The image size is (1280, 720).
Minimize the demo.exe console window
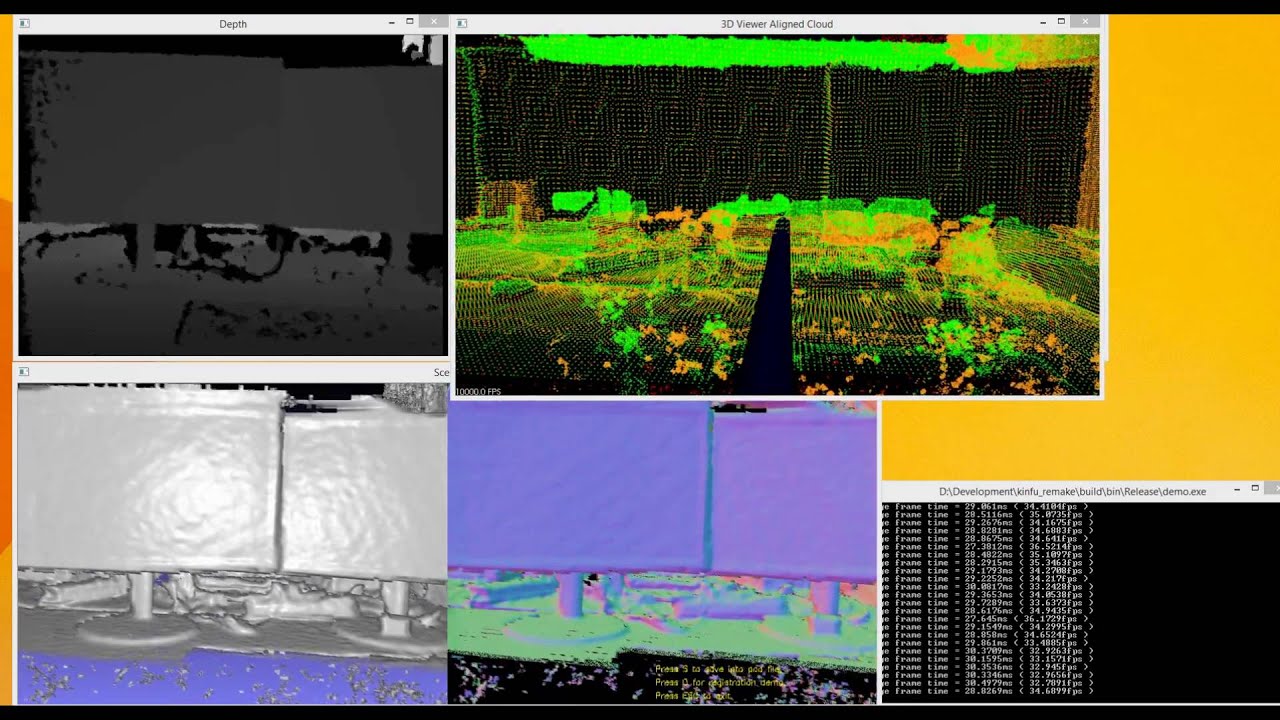1237,490
